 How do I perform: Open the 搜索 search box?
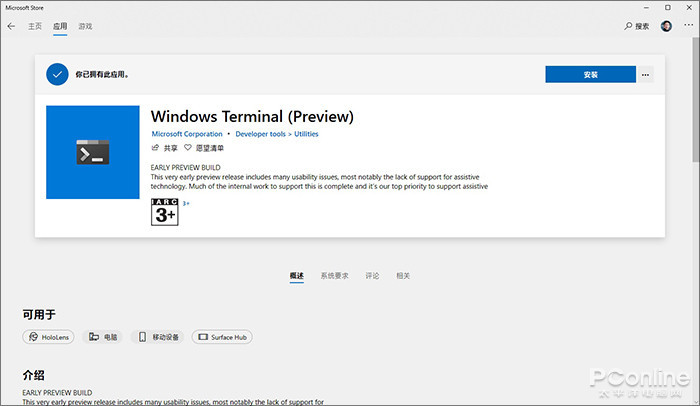point(637,26)
